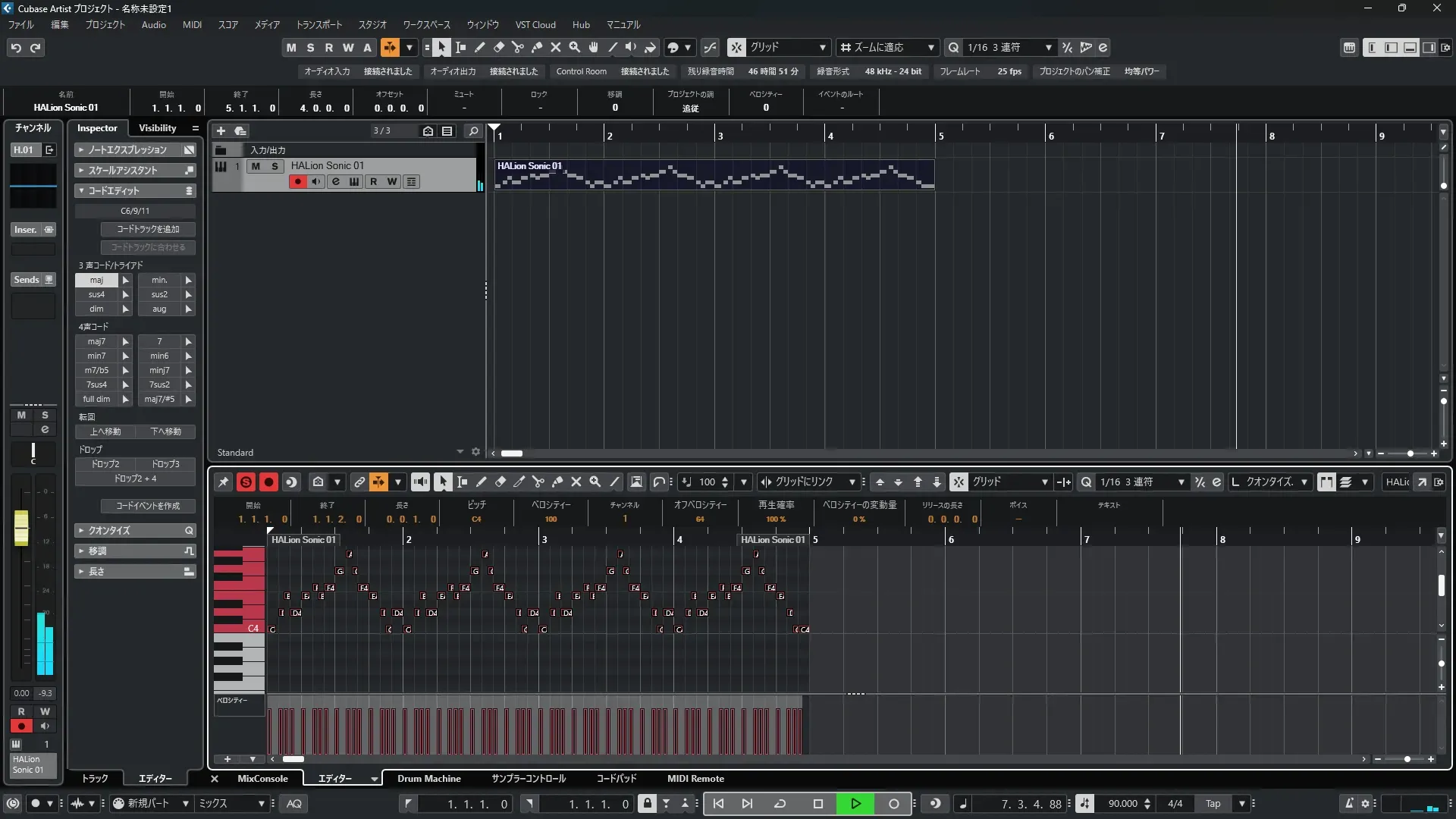Click the コードトラックを追加 button

(148, 229)
